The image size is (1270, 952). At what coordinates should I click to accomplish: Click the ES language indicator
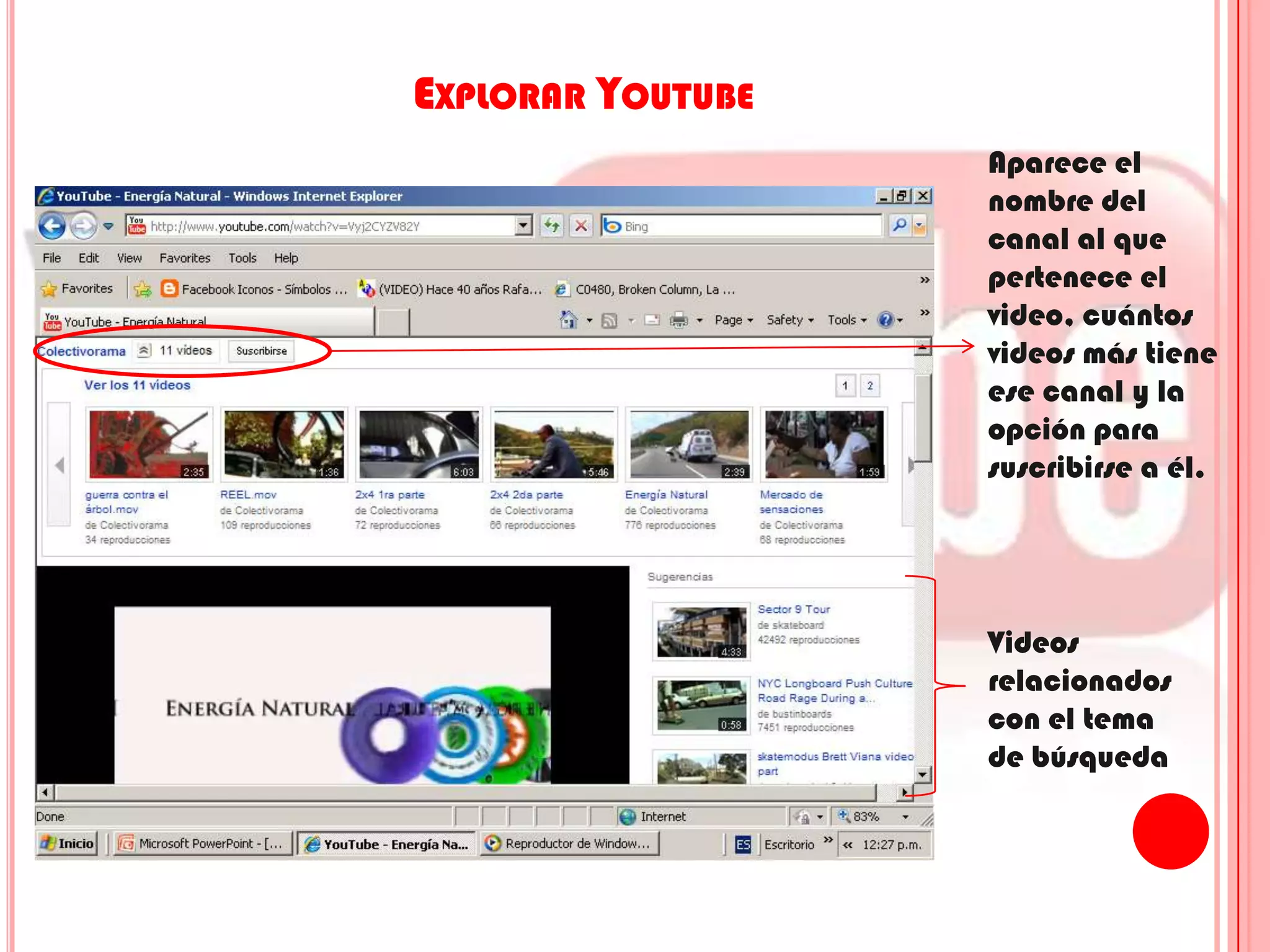click(743, 844)
